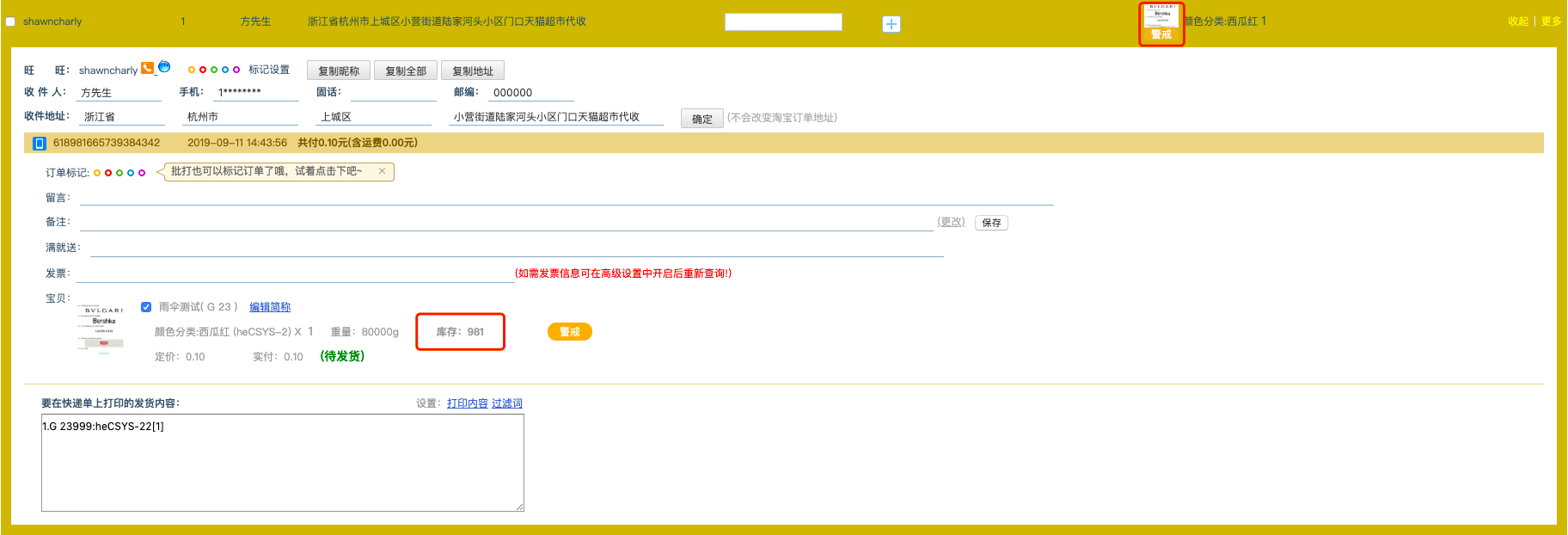This screenshot has height=535, width=1568.
Task: Click the orange 警戒 warning badge beside stock
Action: coord(569,332)
